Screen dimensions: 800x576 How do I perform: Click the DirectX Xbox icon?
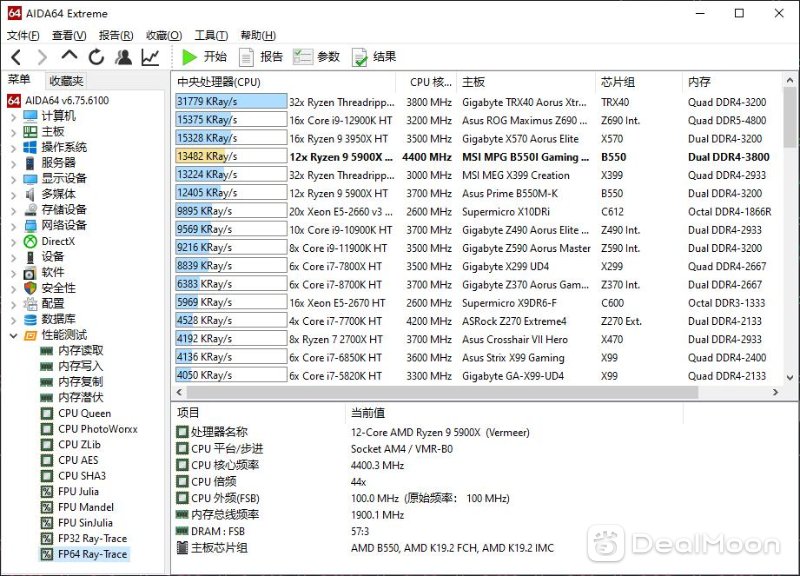(31, 241)
